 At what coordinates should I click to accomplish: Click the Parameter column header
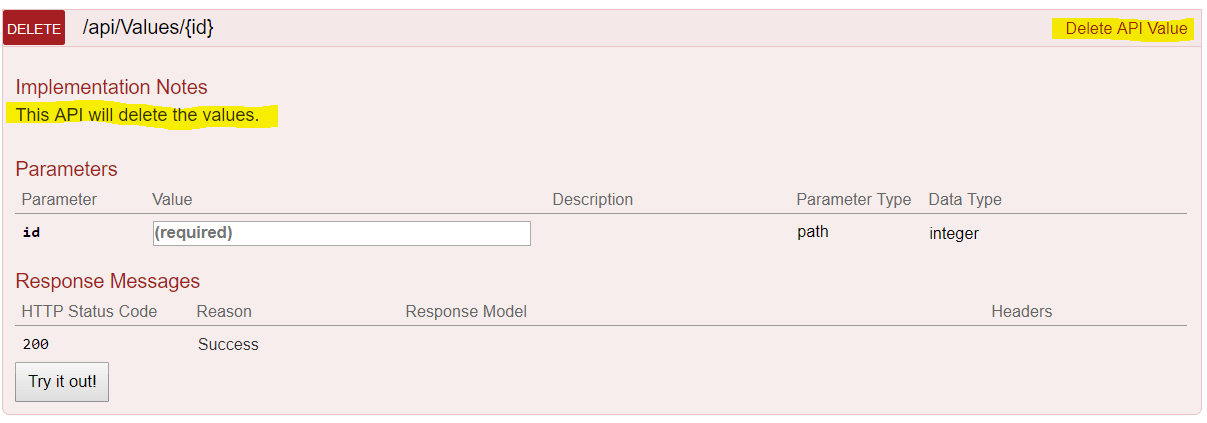[x=59, y=199]
